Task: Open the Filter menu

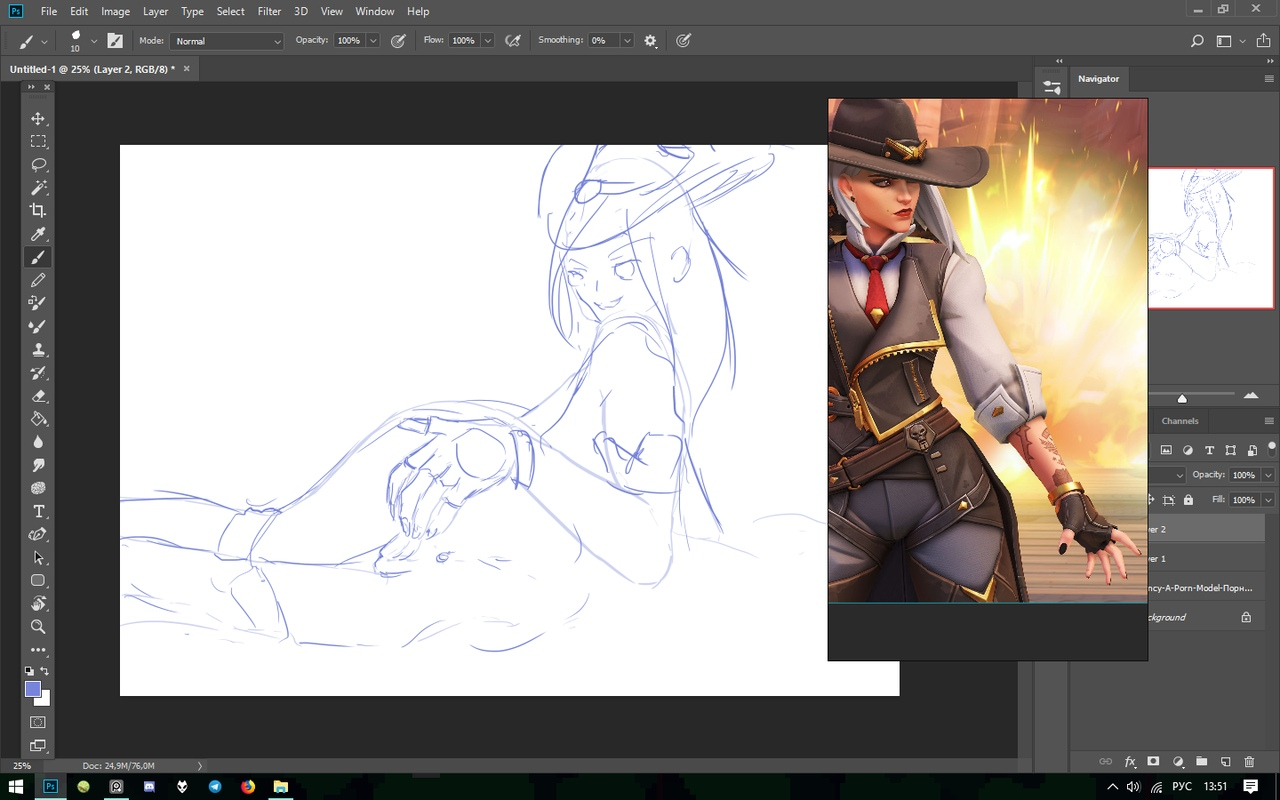Action: pyautogui.click(x=270, y=11)
